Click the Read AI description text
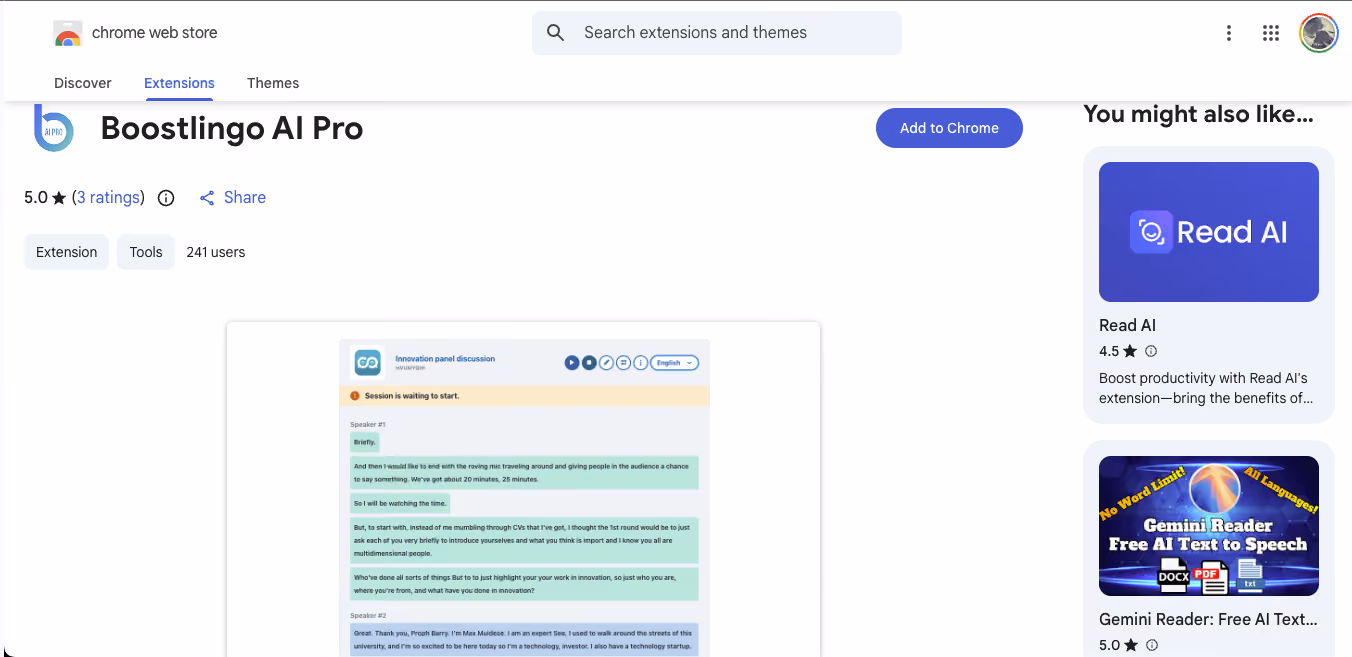 (1205, 388)
